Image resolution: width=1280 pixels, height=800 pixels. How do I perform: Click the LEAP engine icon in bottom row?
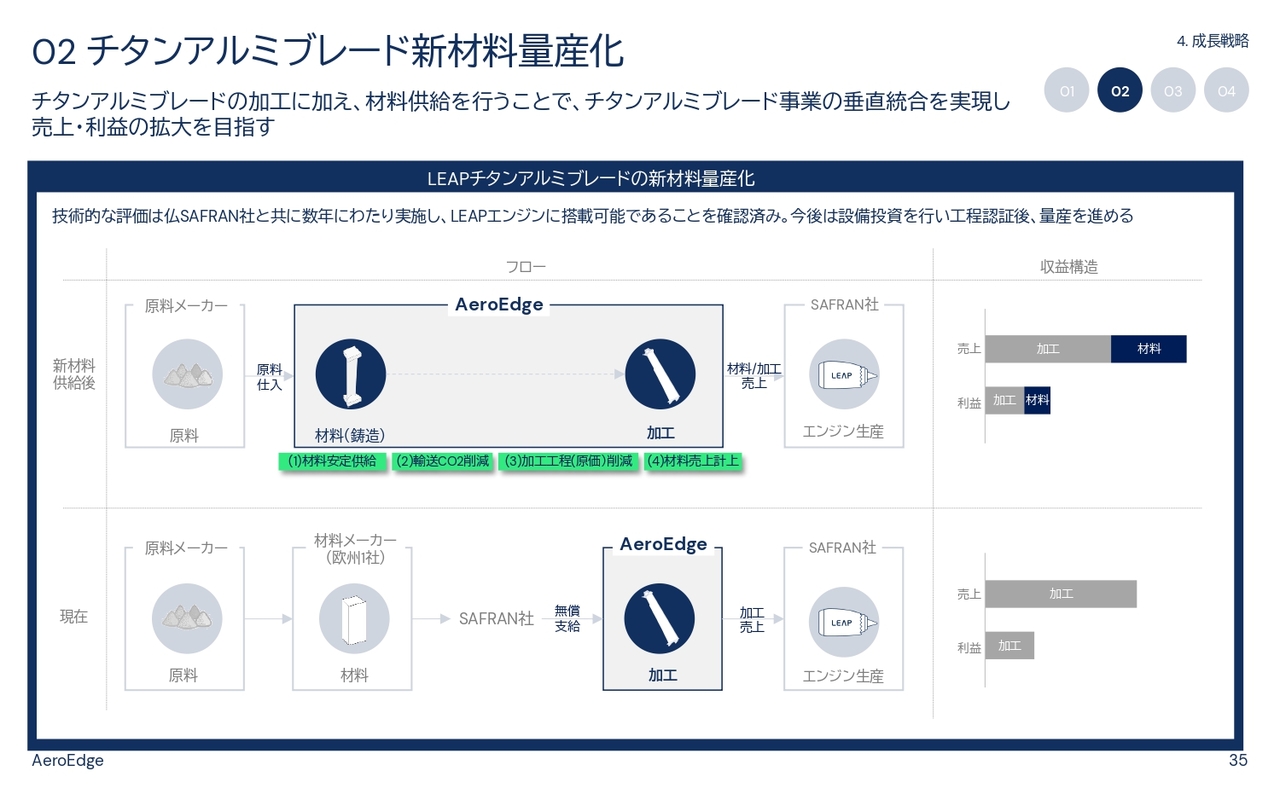pyautogui.click(x=843, y=619)
